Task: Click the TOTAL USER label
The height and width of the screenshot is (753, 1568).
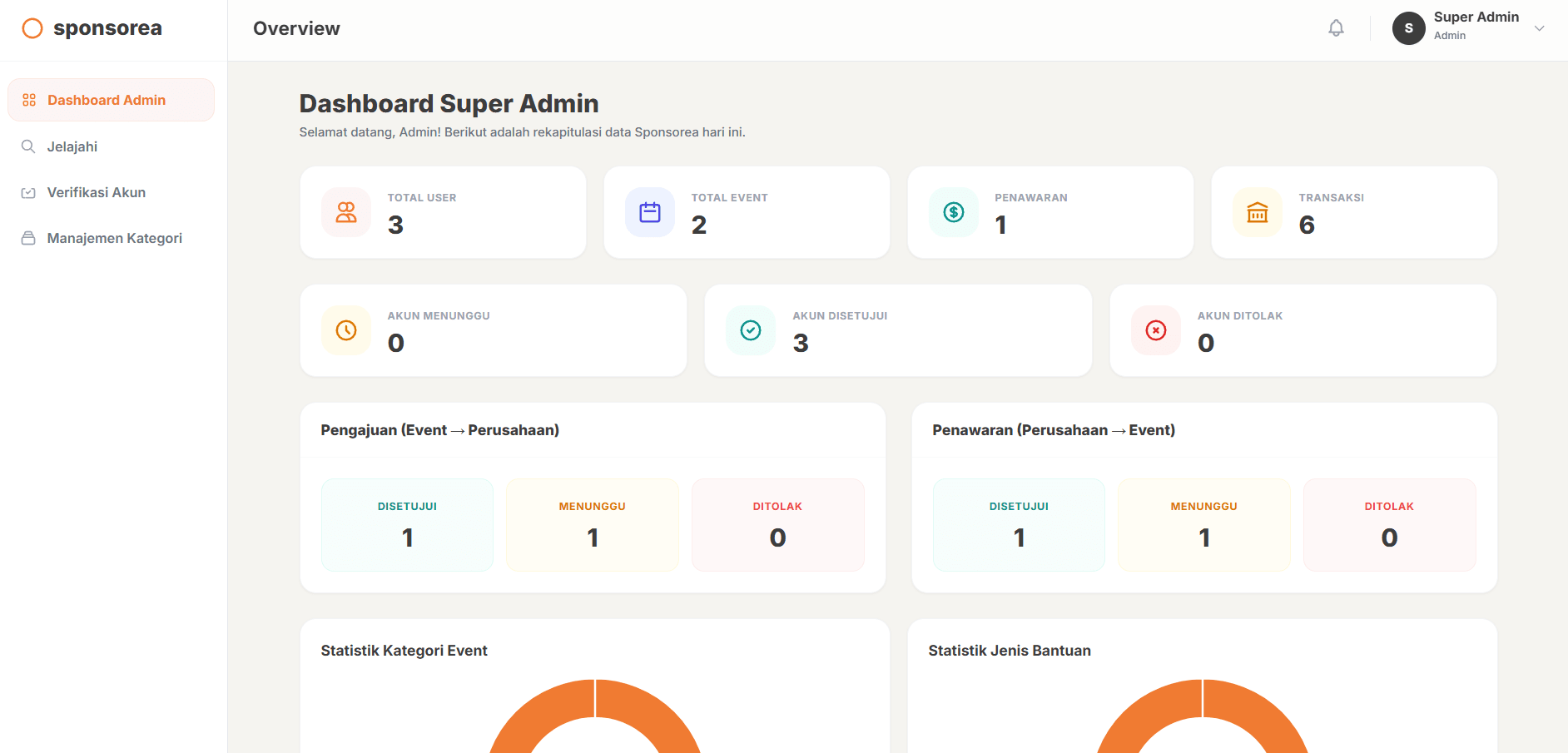Action: 422,198
